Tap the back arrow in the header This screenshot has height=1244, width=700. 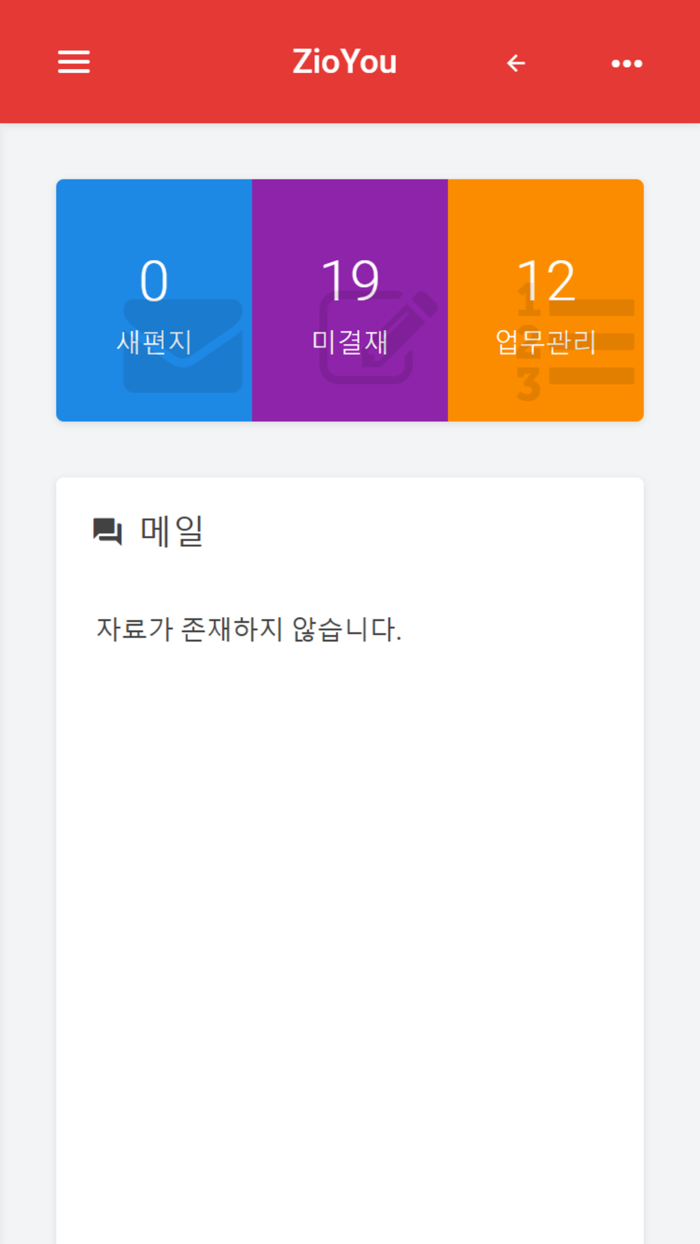(515, 62)
